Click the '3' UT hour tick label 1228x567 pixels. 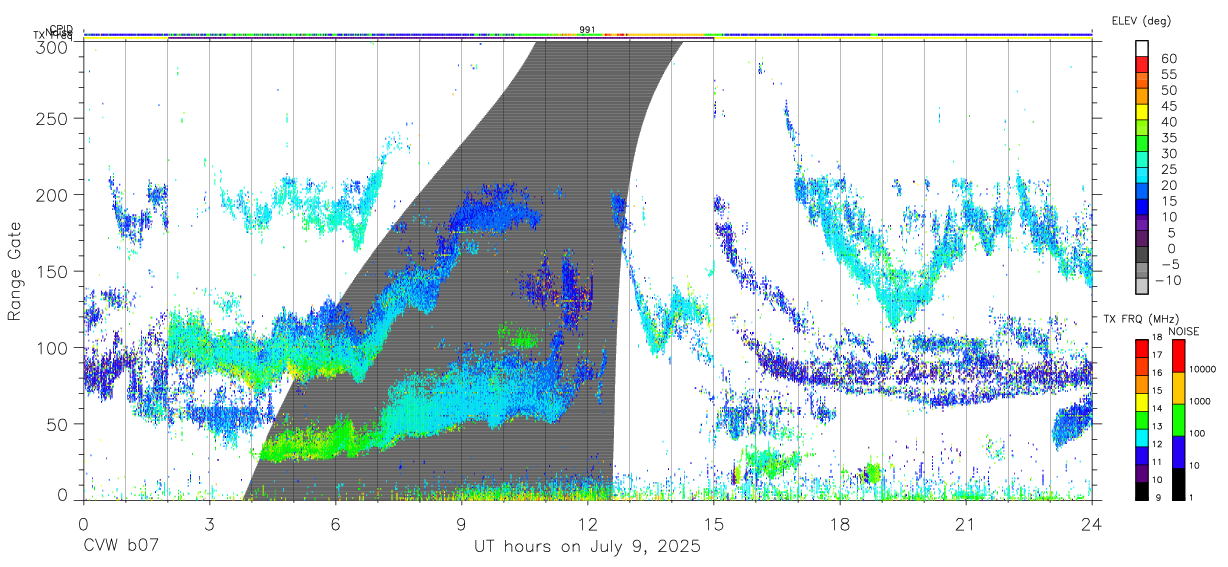(x=210, y=525)
